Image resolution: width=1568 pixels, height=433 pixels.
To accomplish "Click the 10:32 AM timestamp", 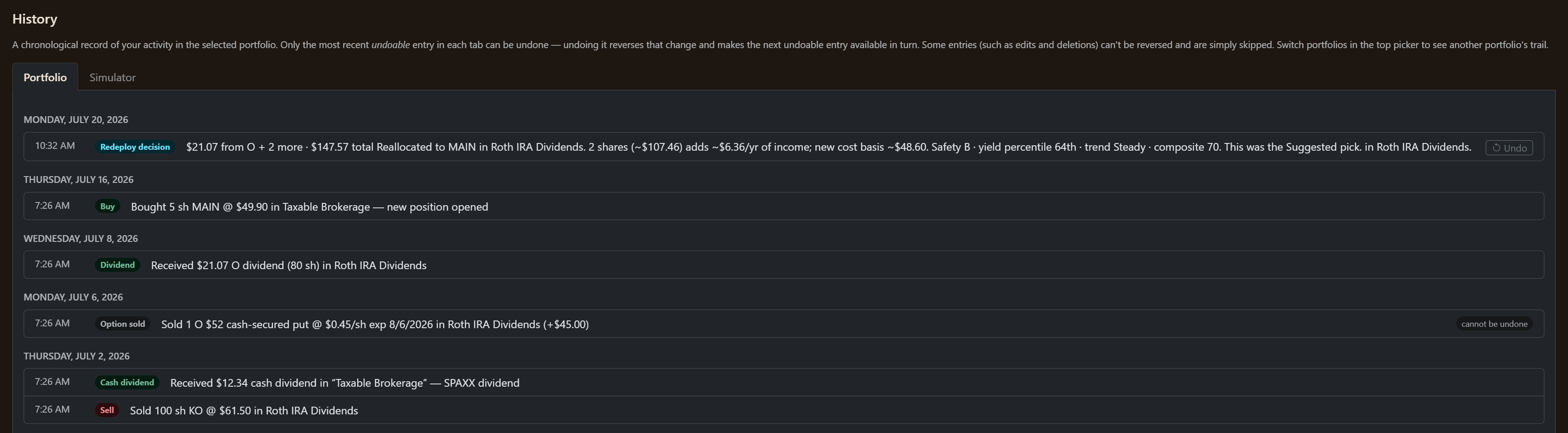I will pyautogui.click(x=55, y=146).
